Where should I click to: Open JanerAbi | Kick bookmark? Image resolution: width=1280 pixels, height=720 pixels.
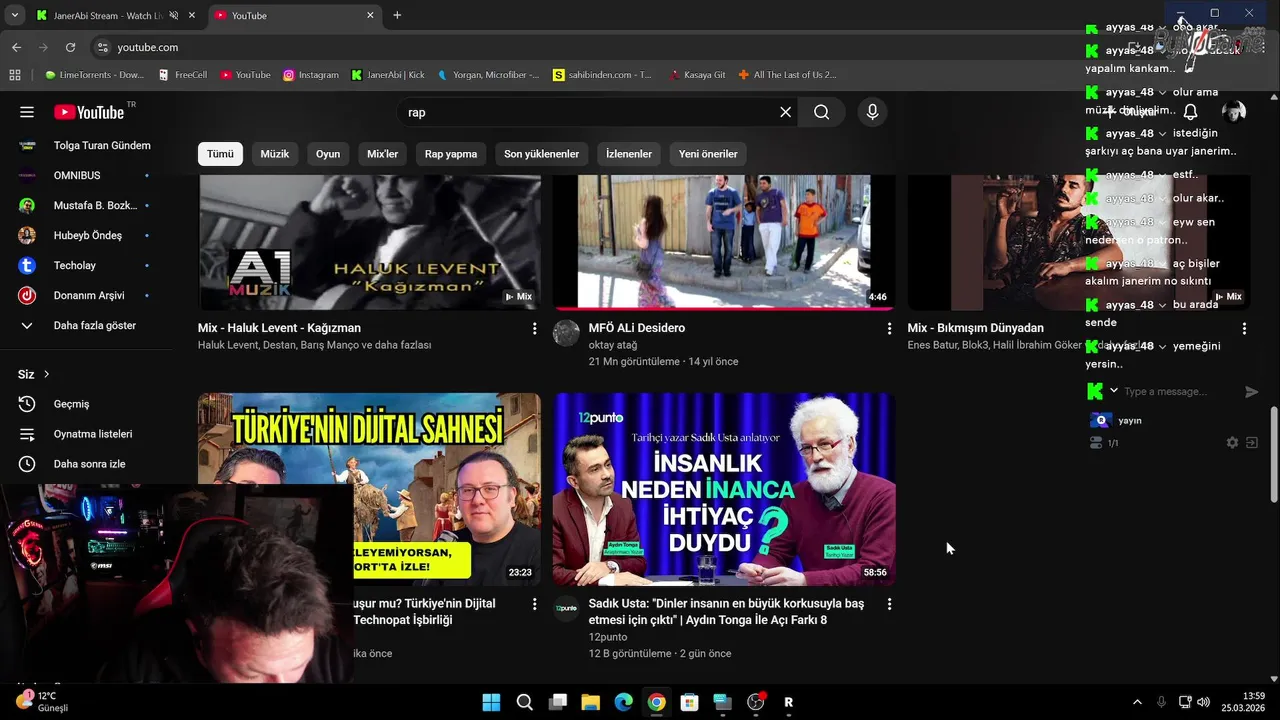[388, 75]
